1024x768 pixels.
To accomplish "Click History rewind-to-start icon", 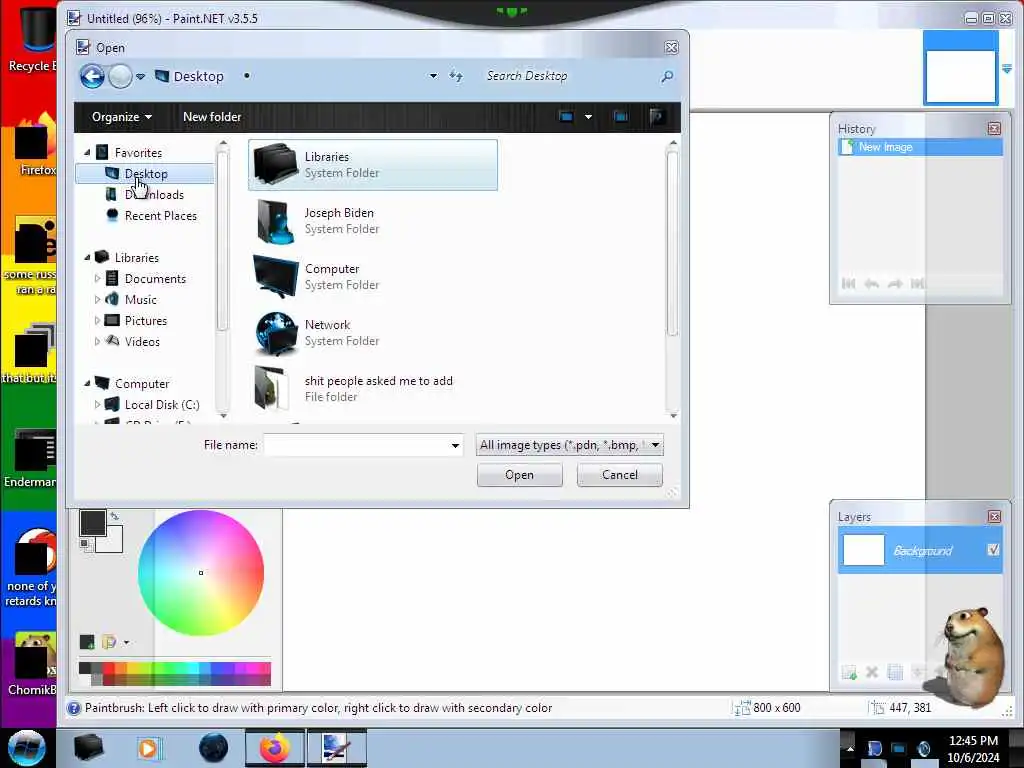I will pyautogui.click(x=848, y=283).
